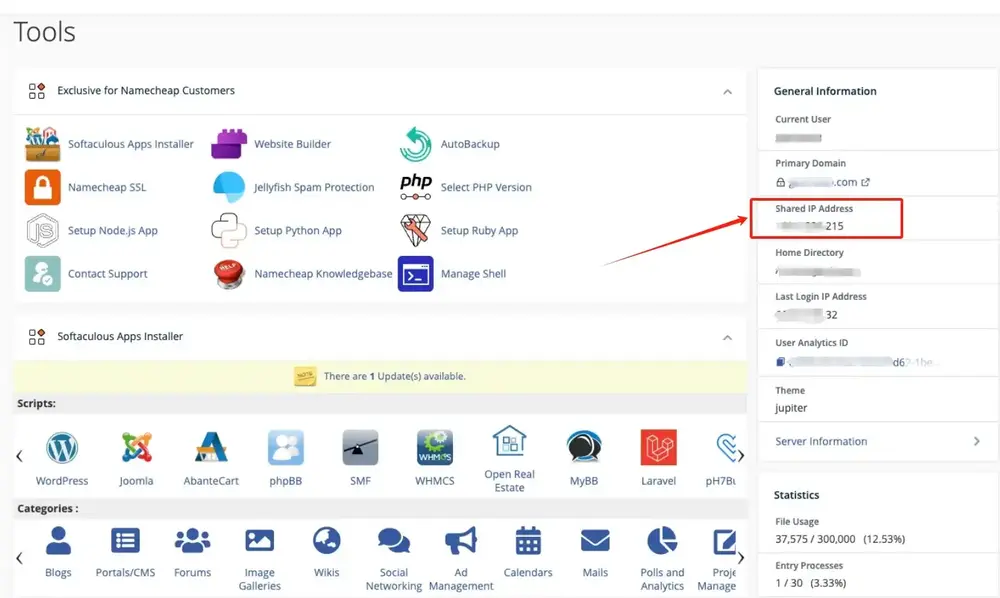Expand Server Information
Image resolution: width=1000 pixels, height=598 pixels.
pos(878,441)
